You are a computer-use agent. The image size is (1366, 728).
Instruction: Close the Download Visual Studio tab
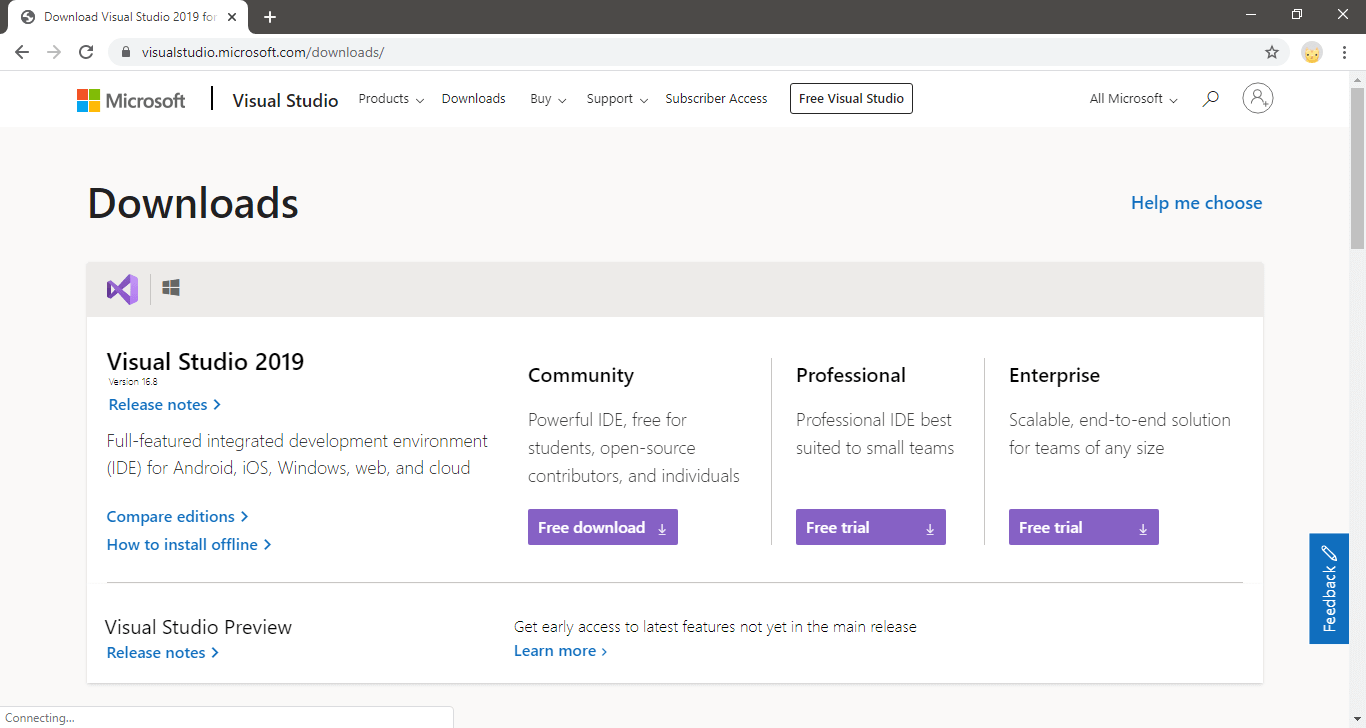pyautogui.click(x=233, y=17)
